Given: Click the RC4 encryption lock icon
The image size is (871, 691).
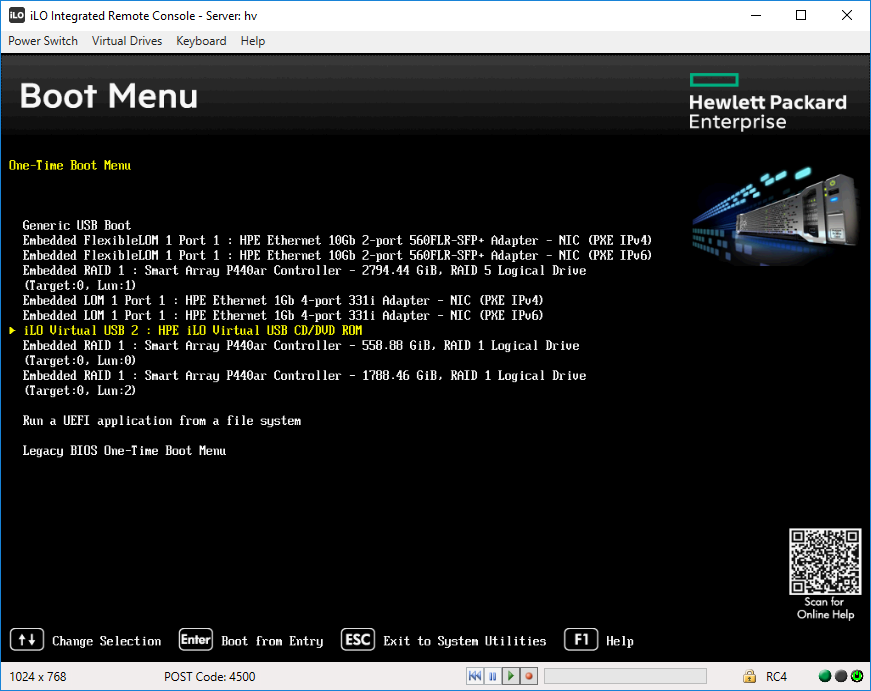Looking at the screenshot, I should tap(748, 676).
